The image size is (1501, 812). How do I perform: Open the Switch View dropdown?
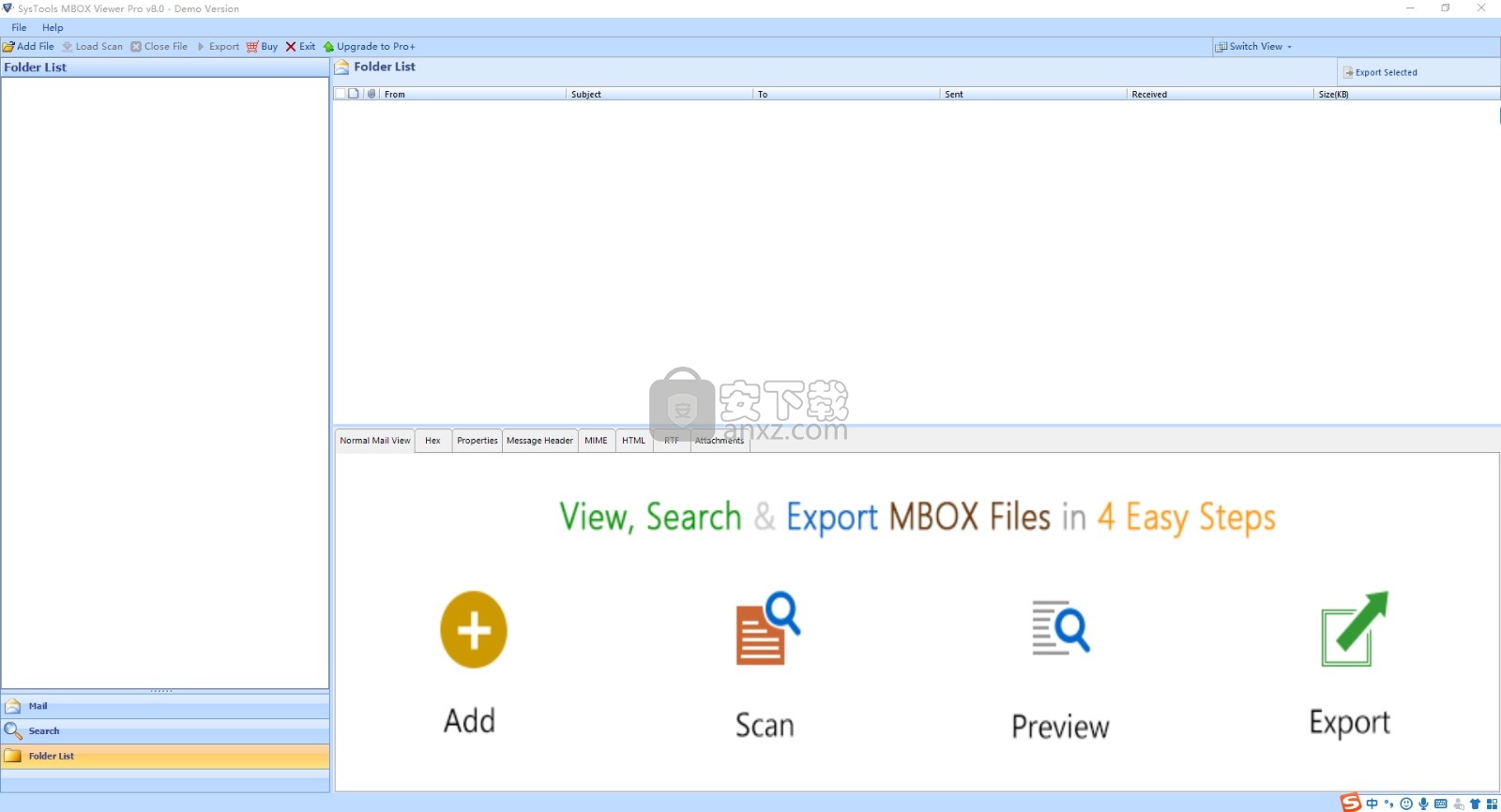1253,46
